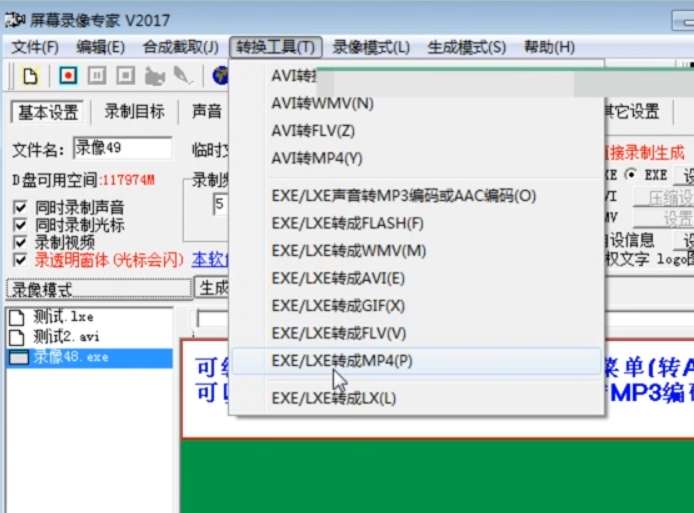Screen dimensions: 694x513
Task: Click the pen toolbar icon
Action: pos(182,76)
